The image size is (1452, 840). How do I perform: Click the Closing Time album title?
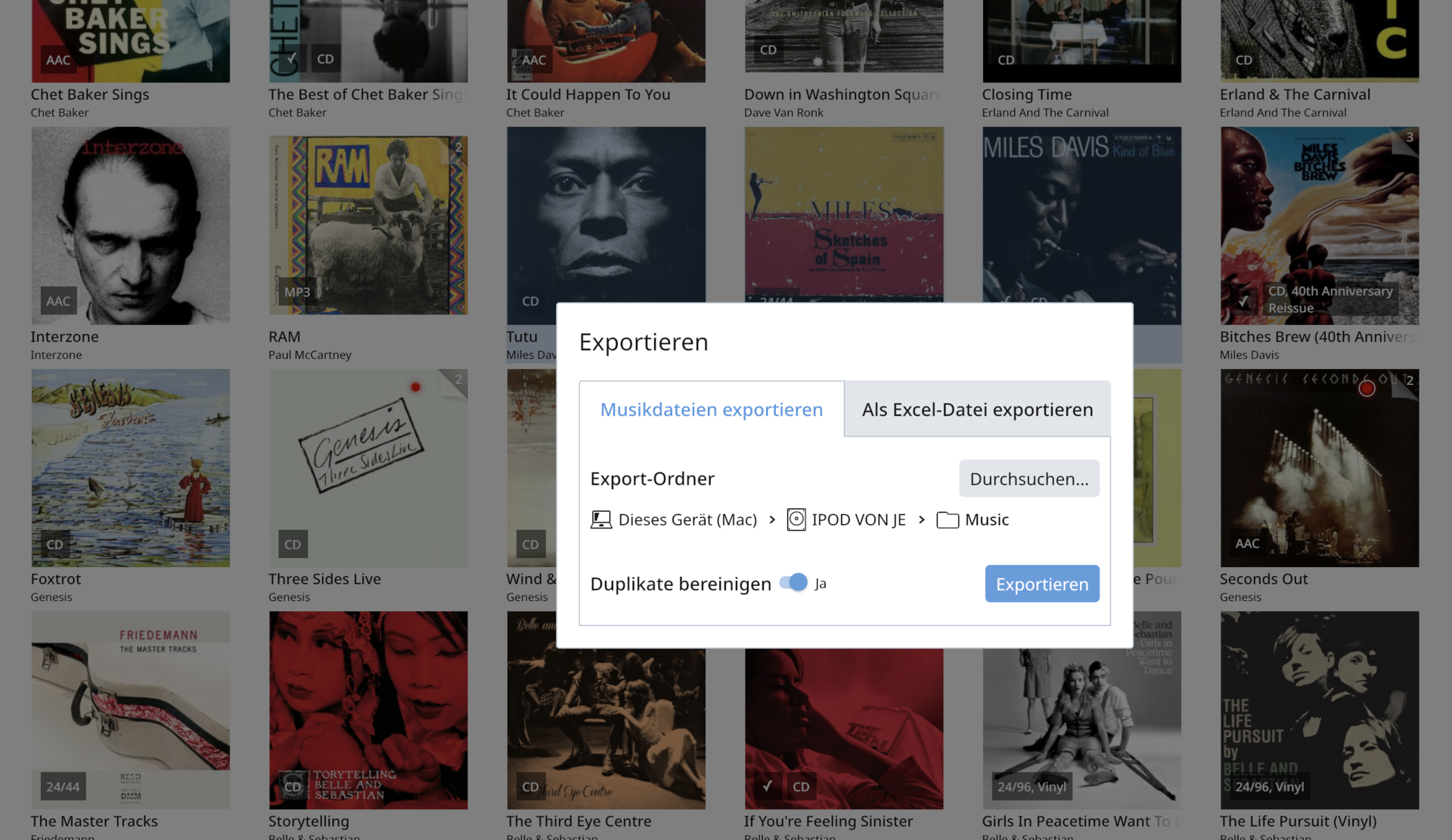[1026, 95]
